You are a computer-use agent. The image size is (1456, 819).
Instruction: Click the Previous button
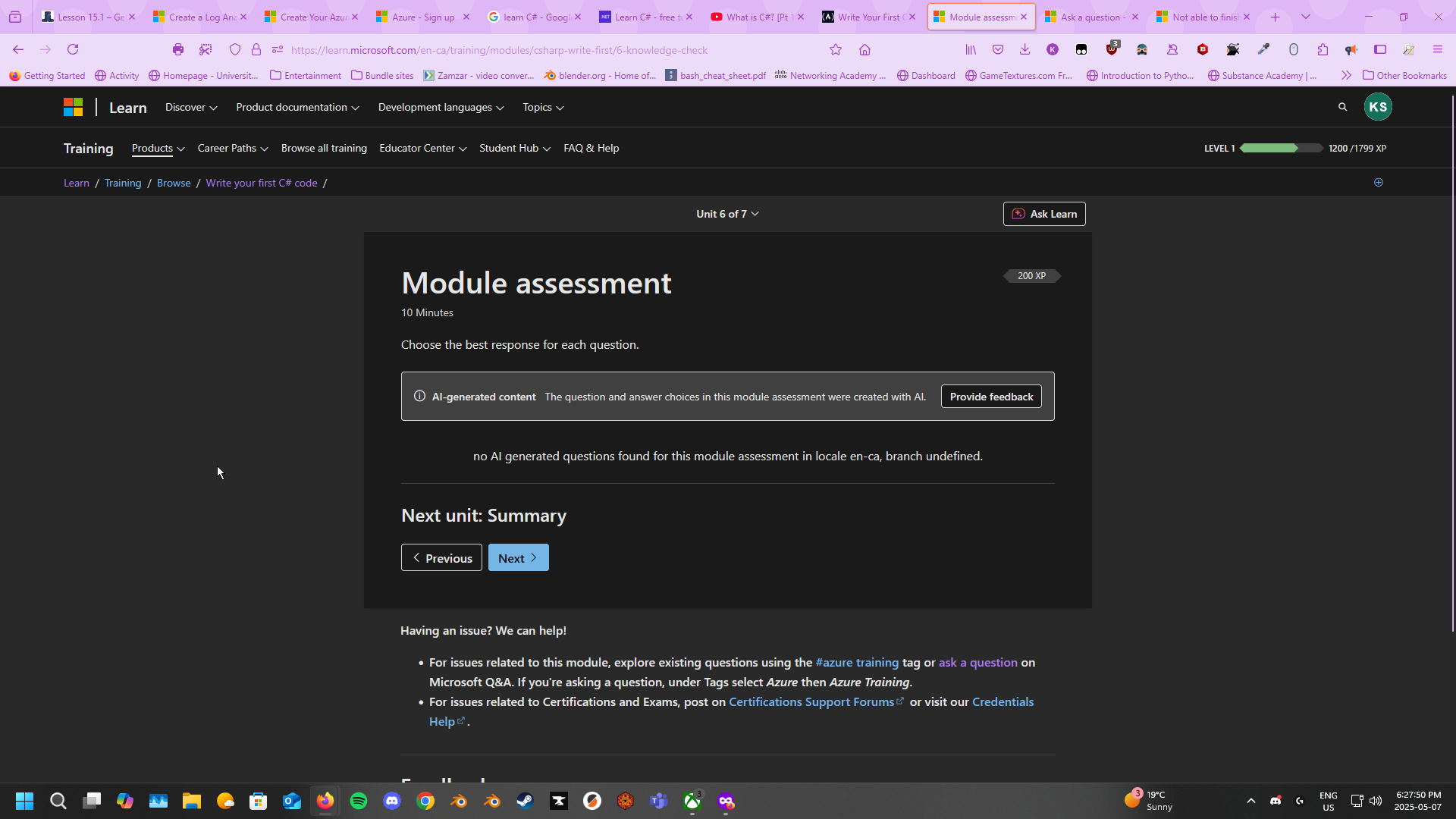441,558
